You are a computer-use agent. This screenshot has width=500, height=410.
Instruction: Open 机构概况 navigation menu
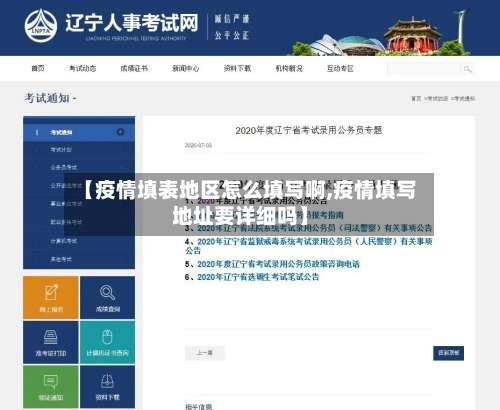tap(289, 68)
